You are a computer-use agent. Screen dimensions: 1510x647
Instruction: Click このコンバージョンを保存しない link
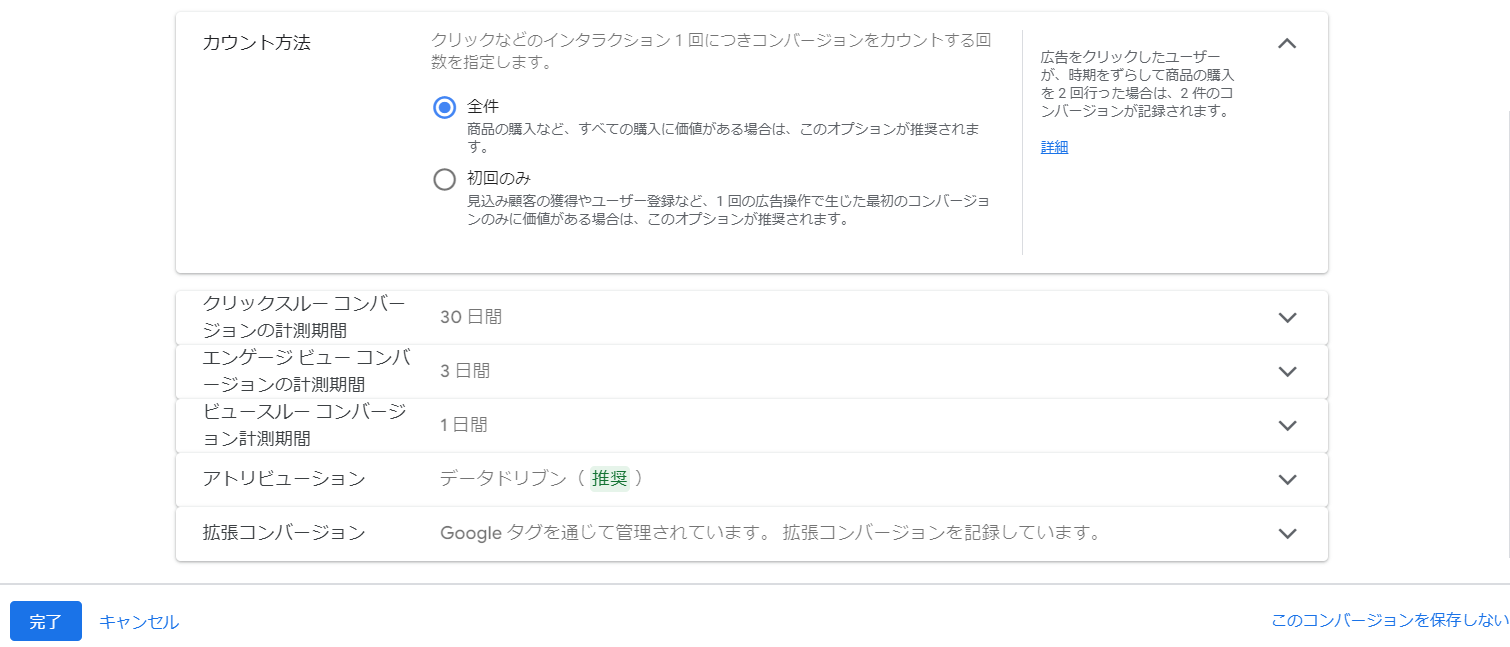pyautogui.click(x=1390, y=620)
